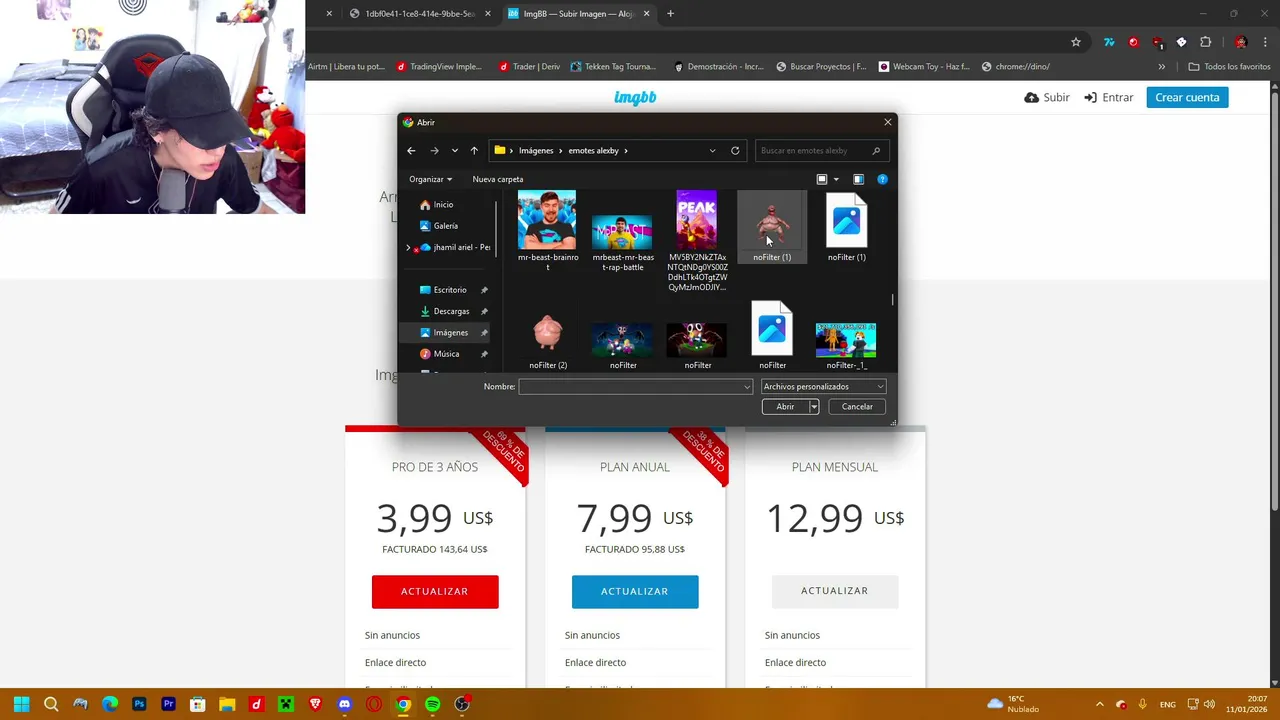This screenshot has height=720, width=1280.
Task: Show more bookmarks chevron
Action: pos(1161,67)
